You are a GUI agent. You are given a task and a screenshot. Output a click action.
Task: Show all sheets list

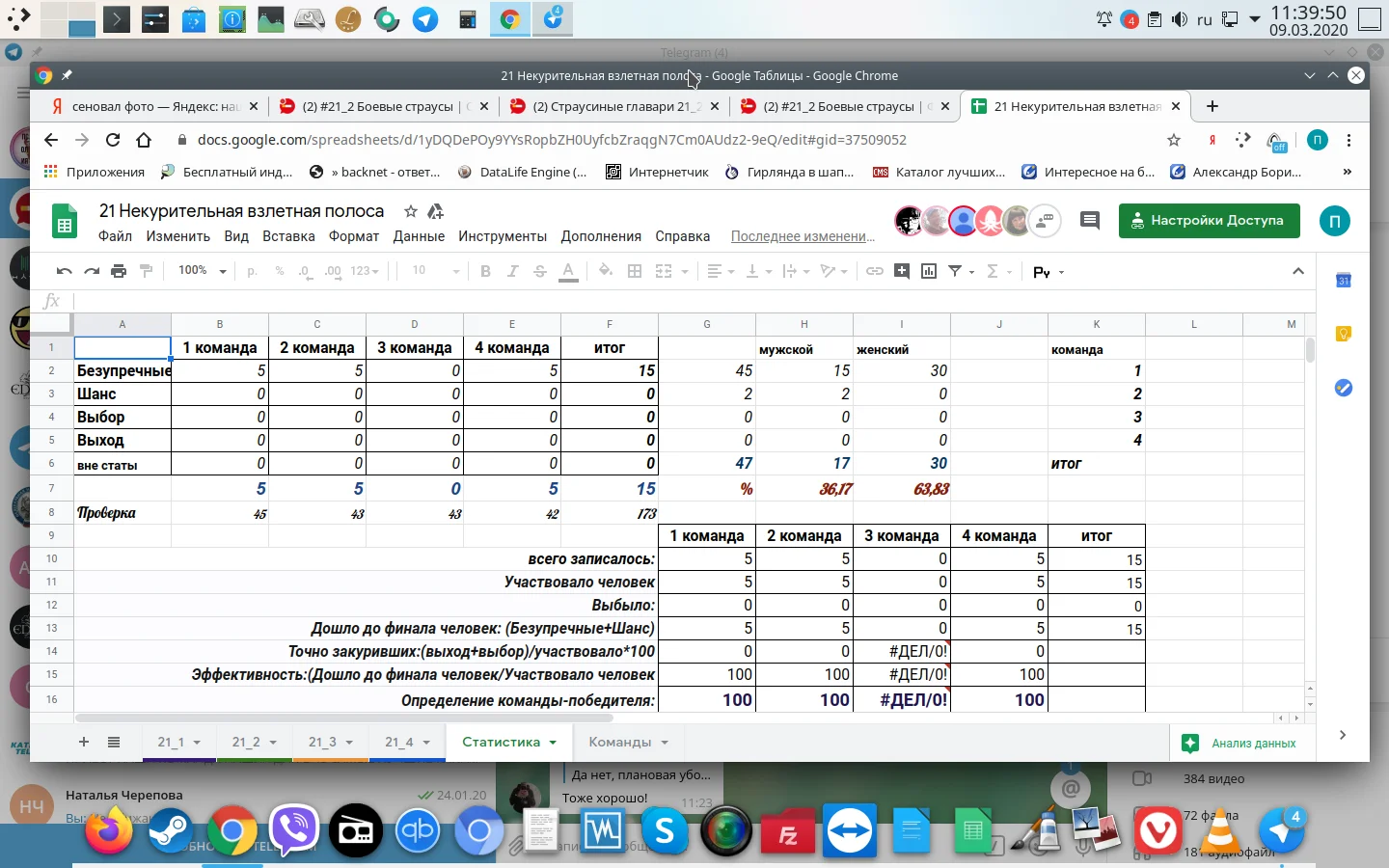pyautogui.click(x=114, y=743)
